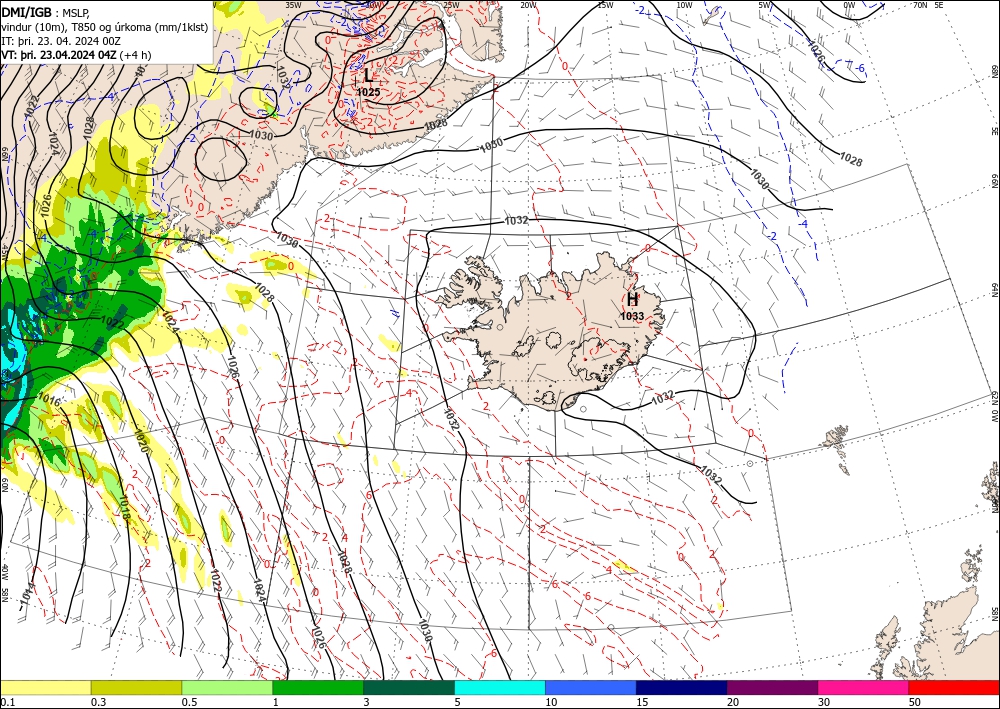Image resolution: width=1000 pixels, height=709 pixels.
Task: Click the 'DMI/IGB : MSLP,' header line
Action: [46, 13]
